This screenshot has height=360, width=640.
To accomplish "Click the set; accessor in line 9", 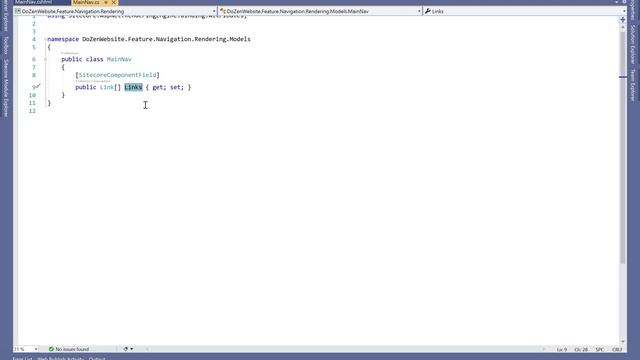I will (177, 87).
